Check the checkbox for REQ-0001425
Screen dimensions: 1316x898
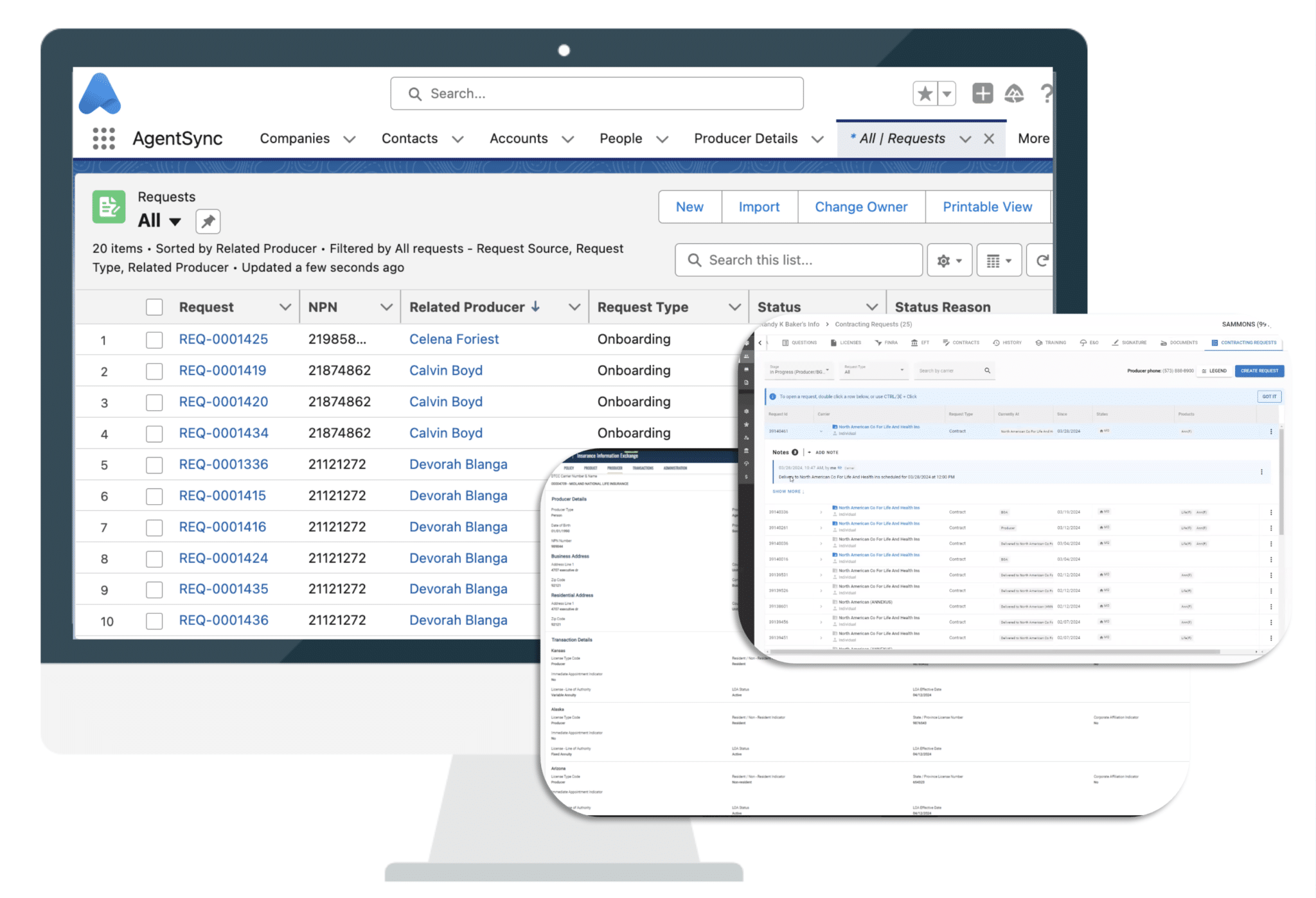pyautogui.click(x=154, y=340)
